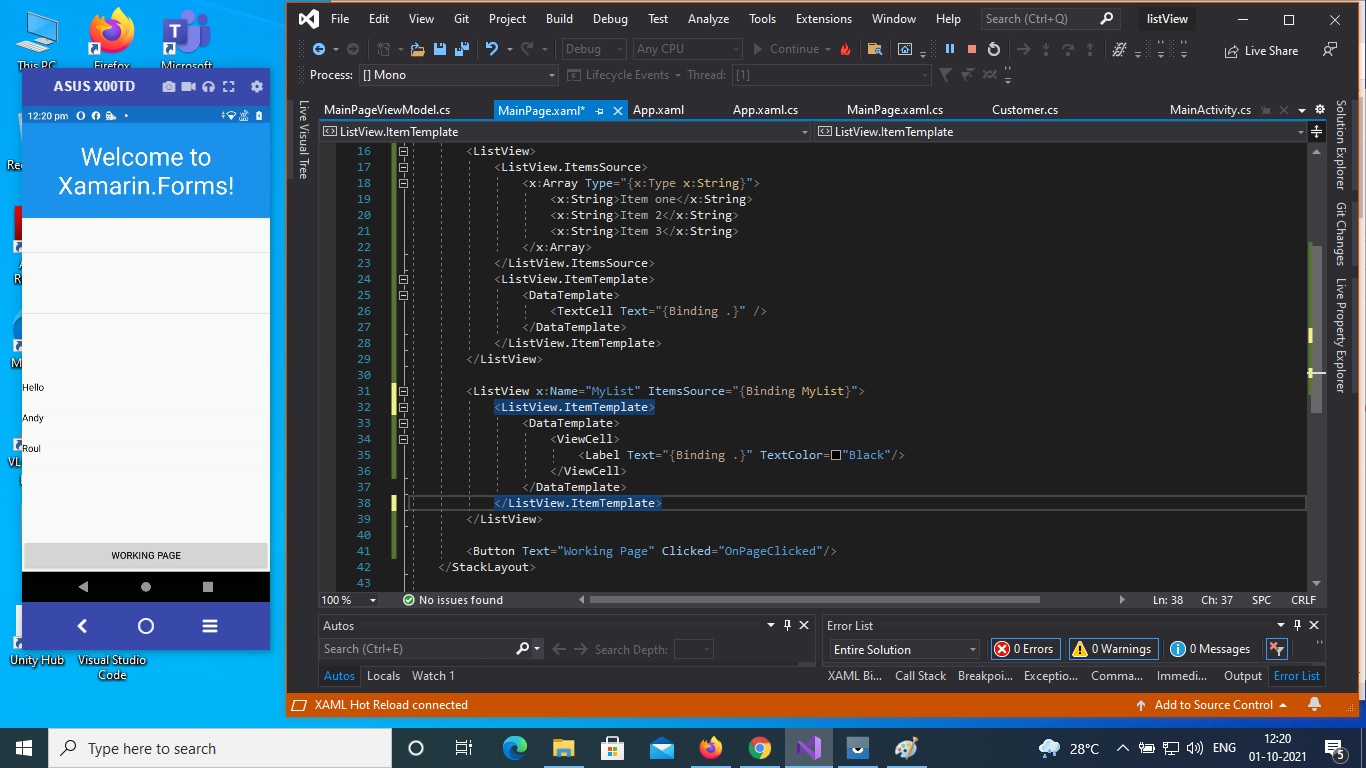Switch to the Customer.cs tab
This screenshot has height=768, width=1366.
(1025, 110)
